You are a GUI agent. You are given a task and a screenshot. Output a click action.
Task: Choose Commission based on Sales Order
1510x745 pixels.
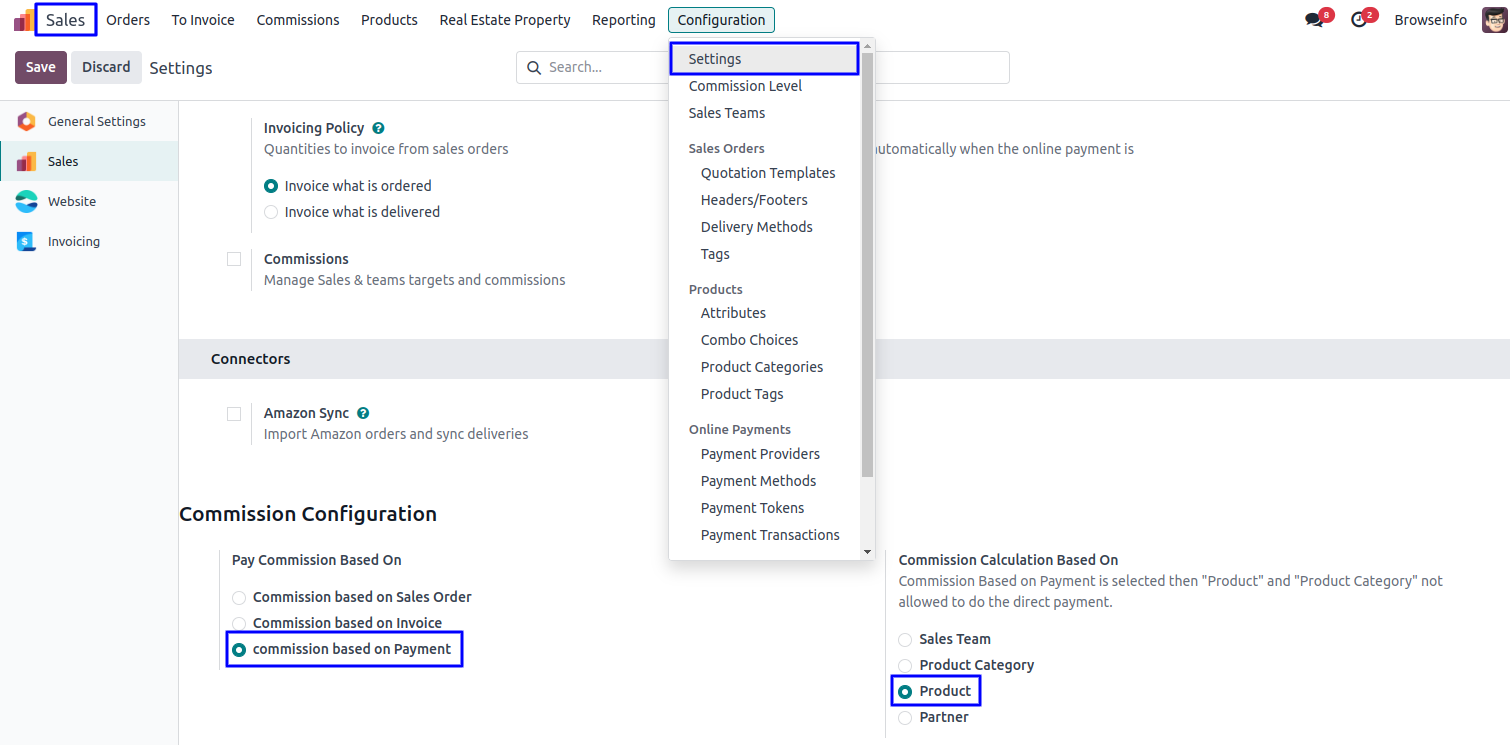coord(239,597)
